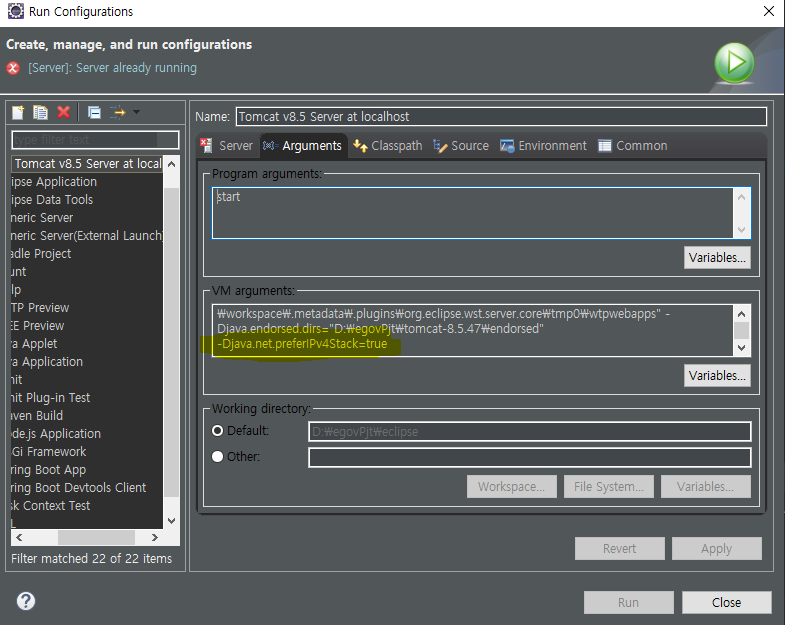Screen dimensions: 785x625
Task: Select Generic Server entry
Action: pyautogui.click(x=42, y=218)
